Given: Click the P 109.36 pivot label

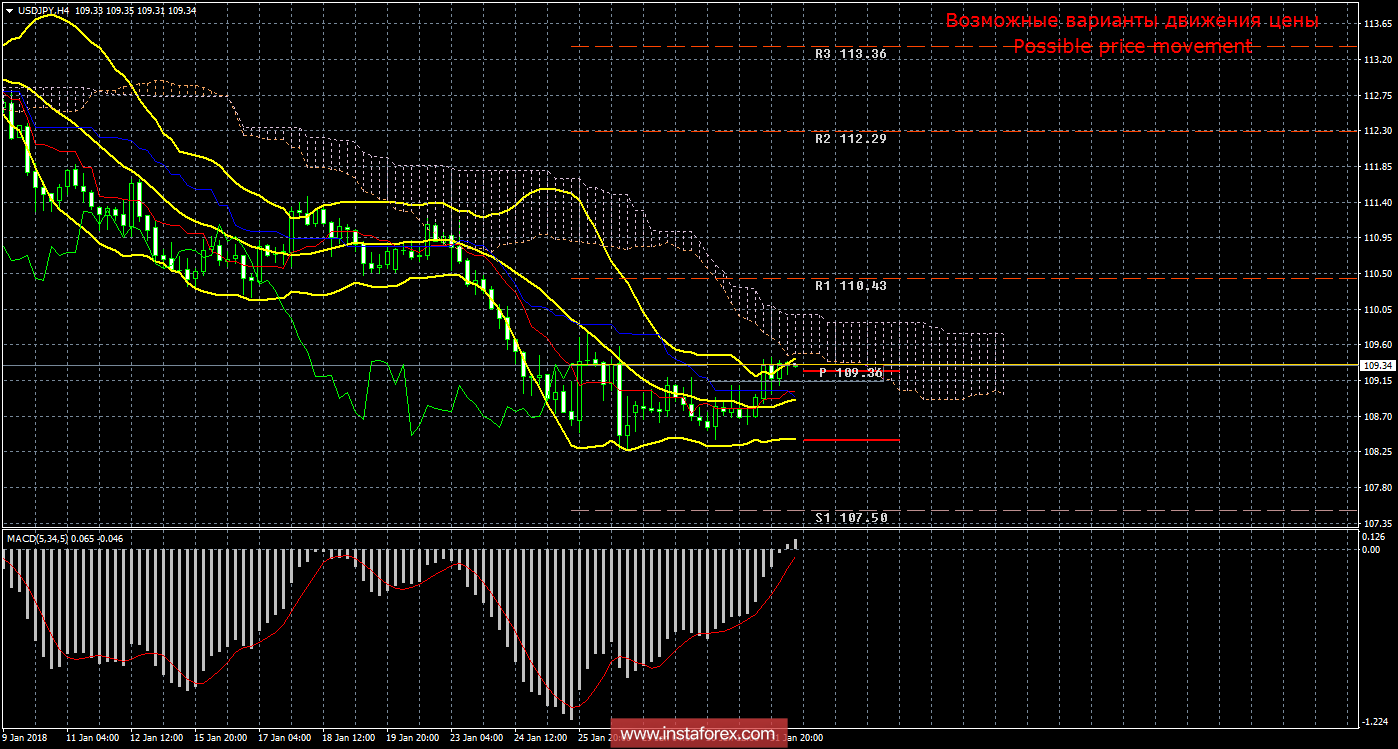Looking at the screenshot, I should 850,373.
